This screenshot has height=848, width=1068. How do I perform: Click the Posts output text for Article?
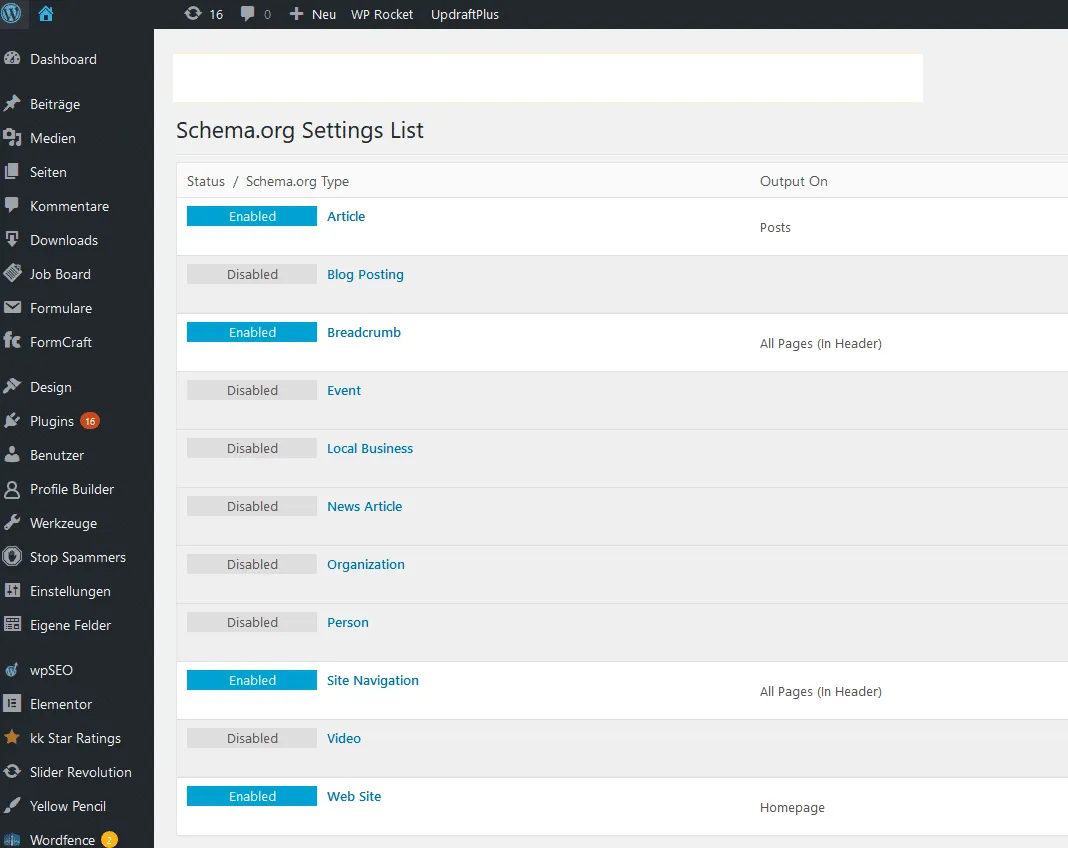point(775,227)
